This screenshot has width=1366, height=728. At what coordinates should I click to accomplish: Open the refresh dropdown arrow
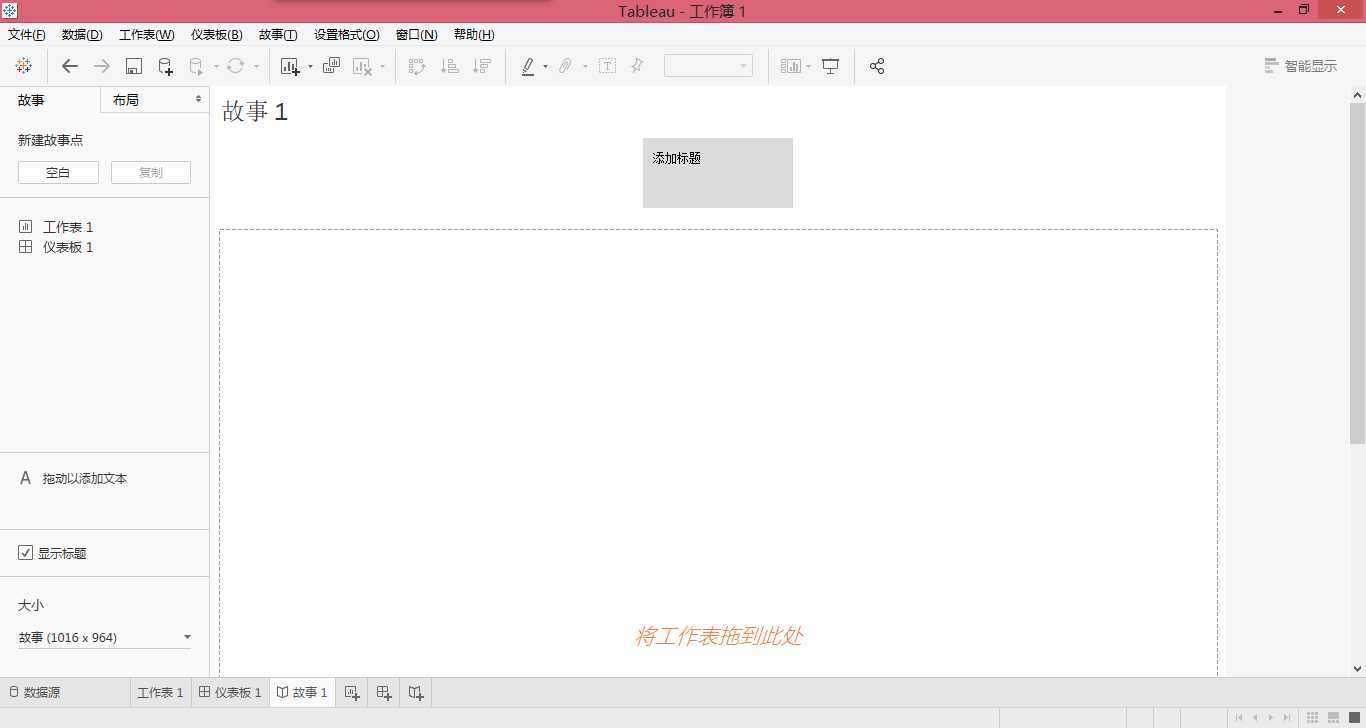(x=256, y=67)
